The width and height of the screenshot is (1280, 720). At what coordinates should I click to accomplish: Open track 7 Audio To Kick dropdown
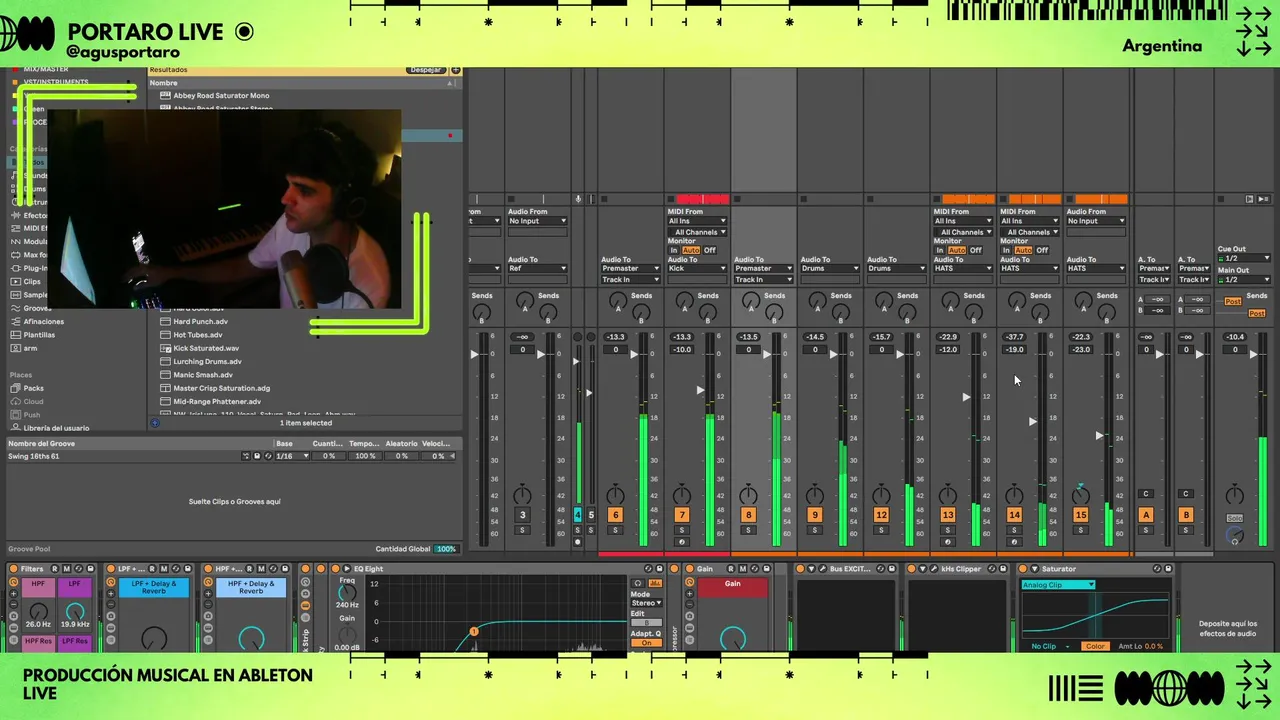(x=697, y=268)
